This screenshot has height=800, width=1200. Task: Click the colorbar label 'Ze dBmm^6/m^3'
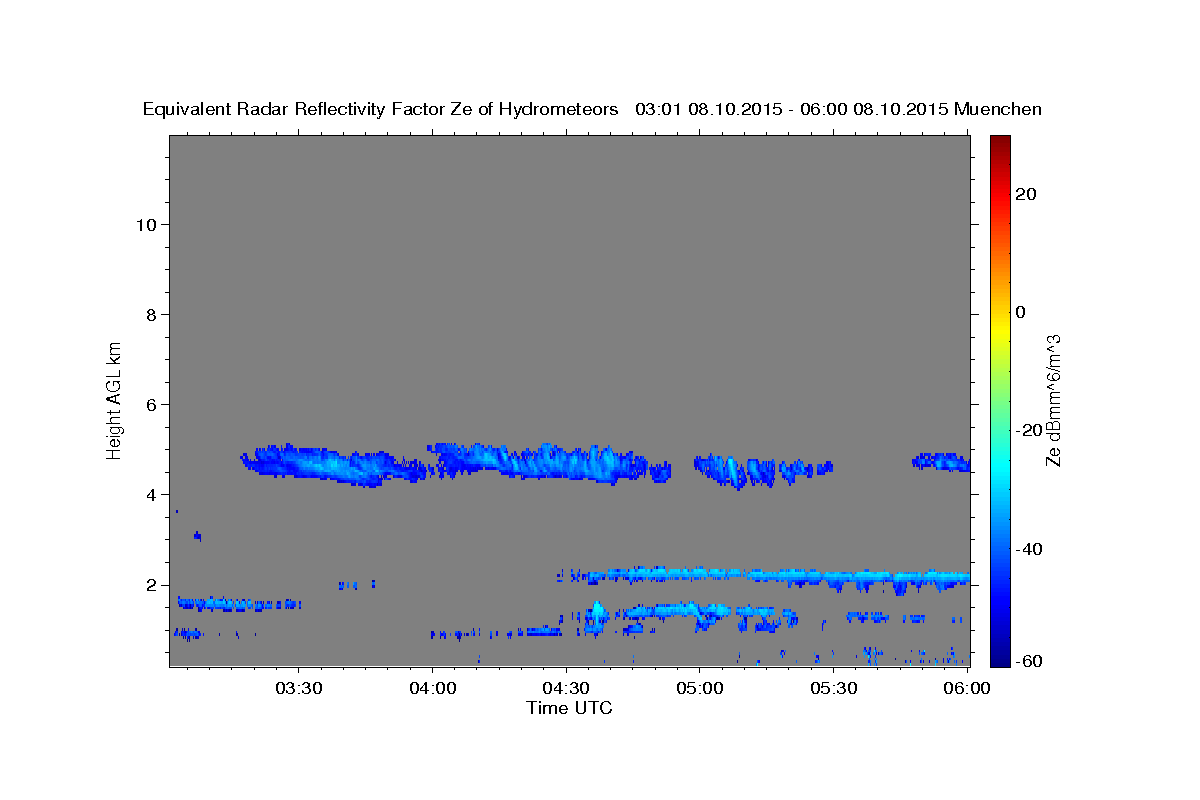click(1053, 400)
